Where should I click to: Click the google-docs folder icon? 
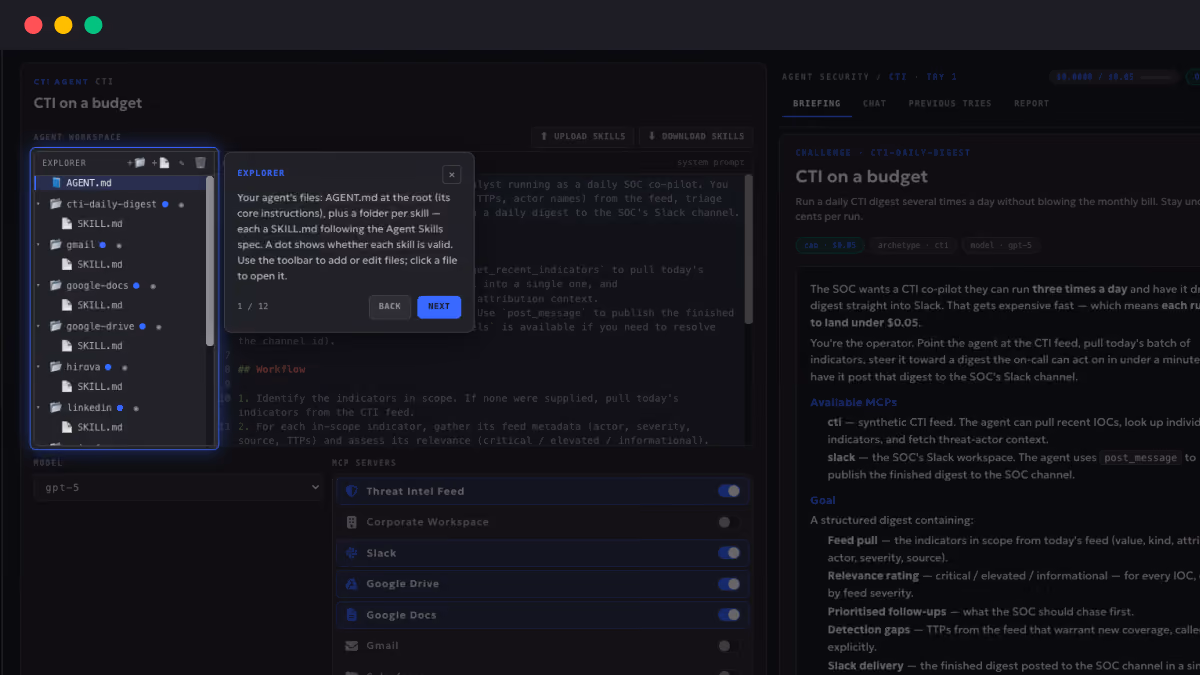(56, 286)
